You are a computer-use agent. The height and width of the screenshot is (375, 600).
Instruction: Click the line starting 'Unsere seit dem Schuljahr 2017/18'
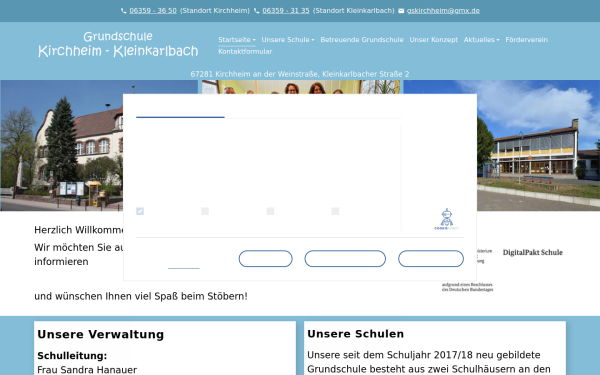(424, 355)
